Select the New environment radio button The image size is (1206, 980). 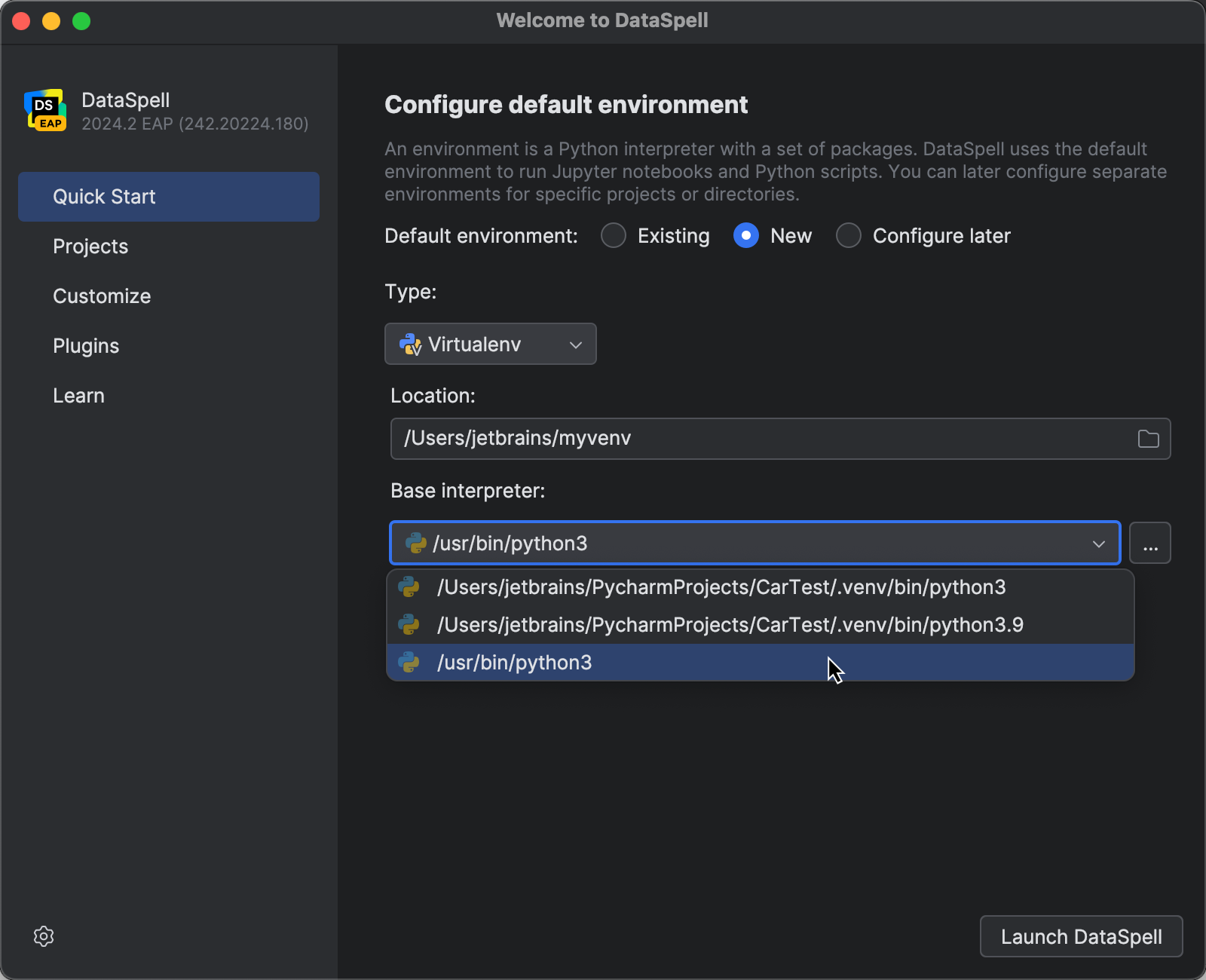tap(745, 235)
